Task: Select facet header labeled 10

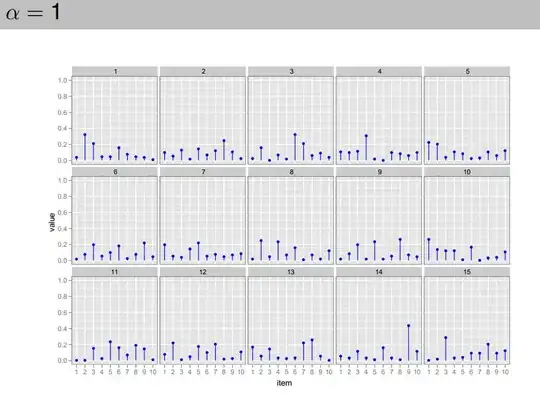Action: (467, 171)
